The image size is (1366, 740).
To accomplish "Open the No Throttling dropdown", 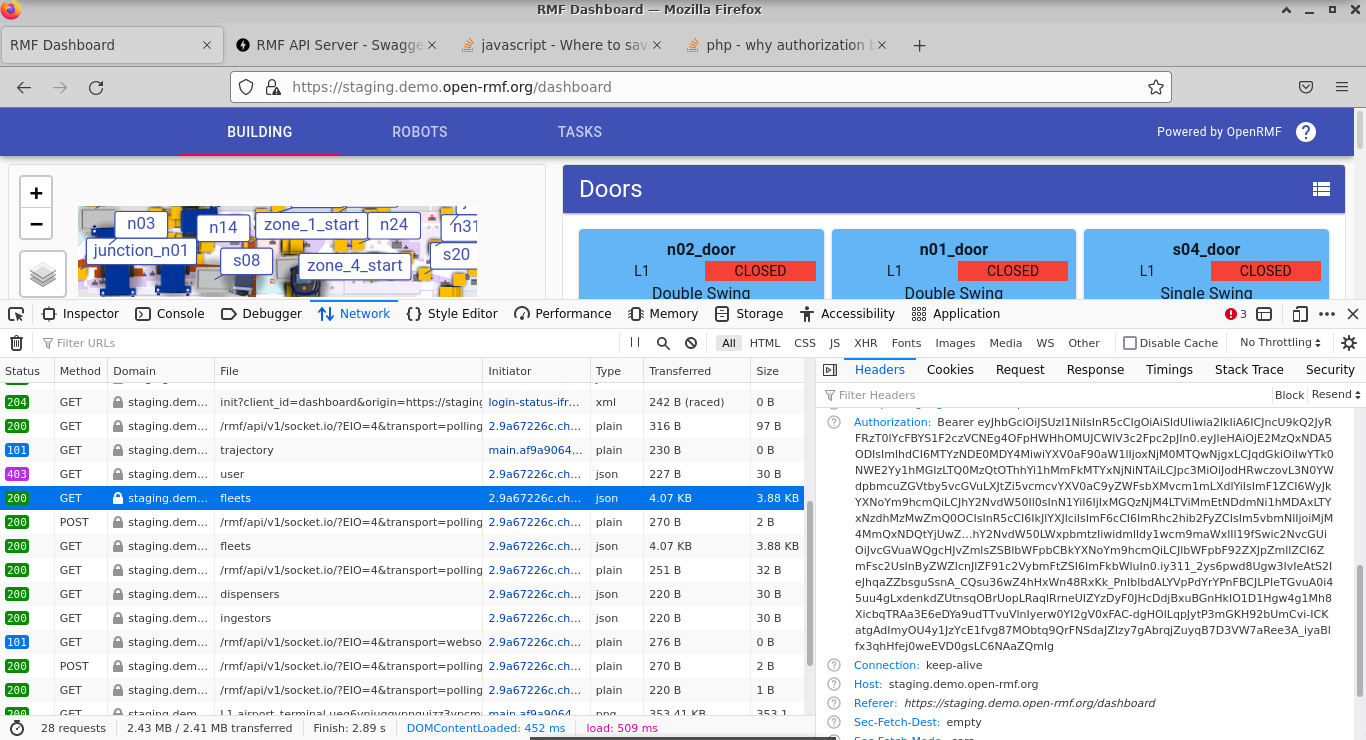I will coord(1278,342).
